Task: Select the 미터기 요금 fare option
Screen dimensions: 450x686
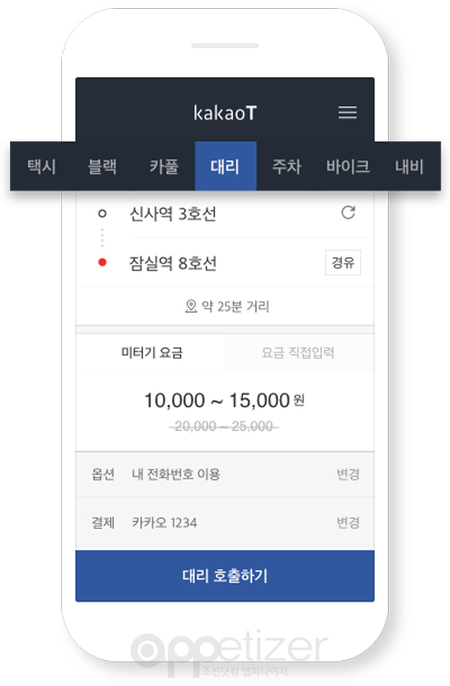Action: click(x=151, y=353)
